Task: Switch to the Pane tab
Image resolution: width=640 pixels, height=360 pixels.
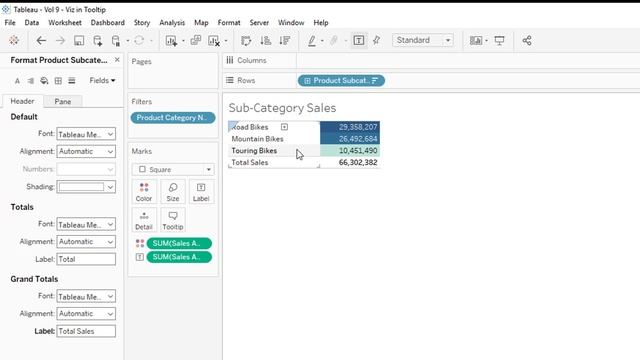Action: (62, 101)
